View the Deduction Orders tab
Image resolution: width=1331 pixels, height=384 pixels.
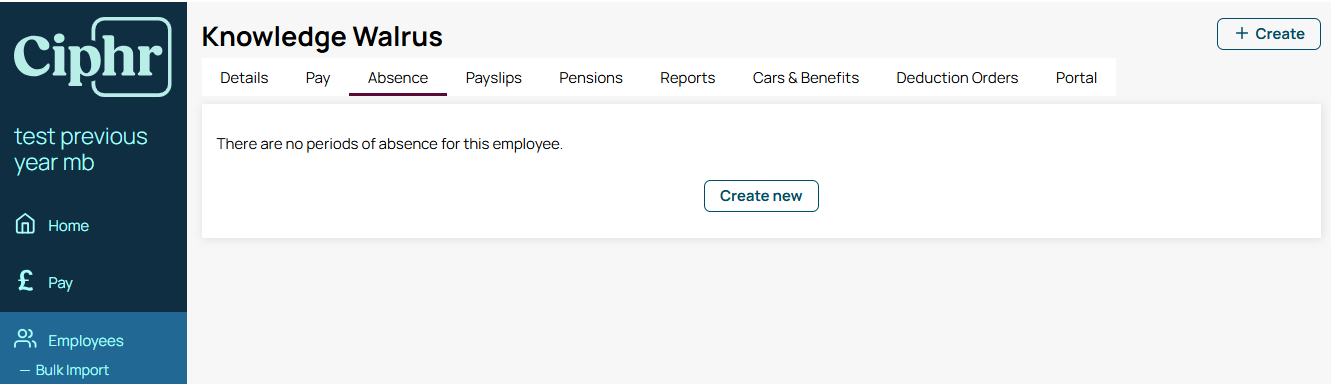coord(957,77)
